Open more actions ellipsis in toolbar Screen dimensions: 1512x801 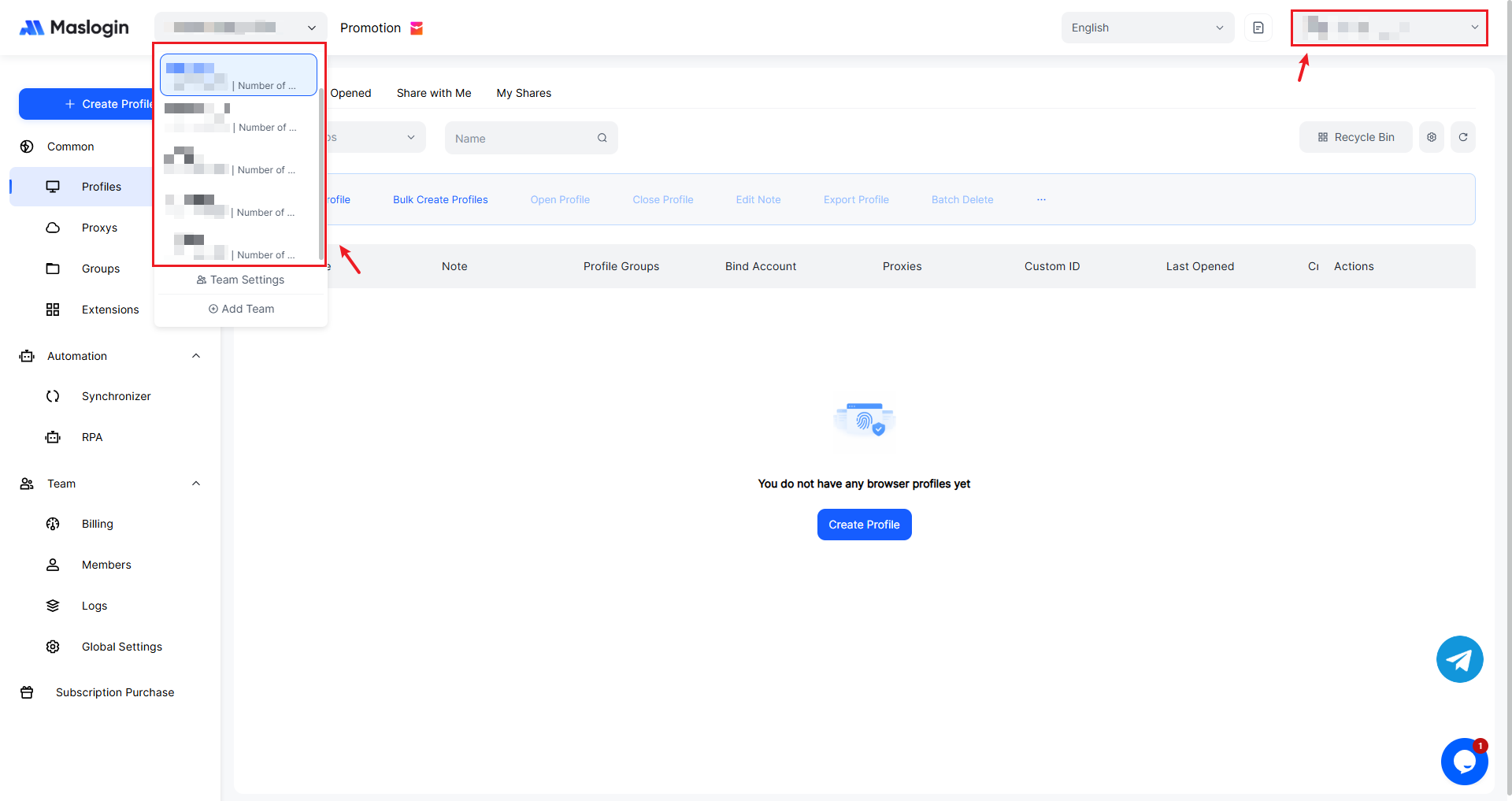point(1041,200)
